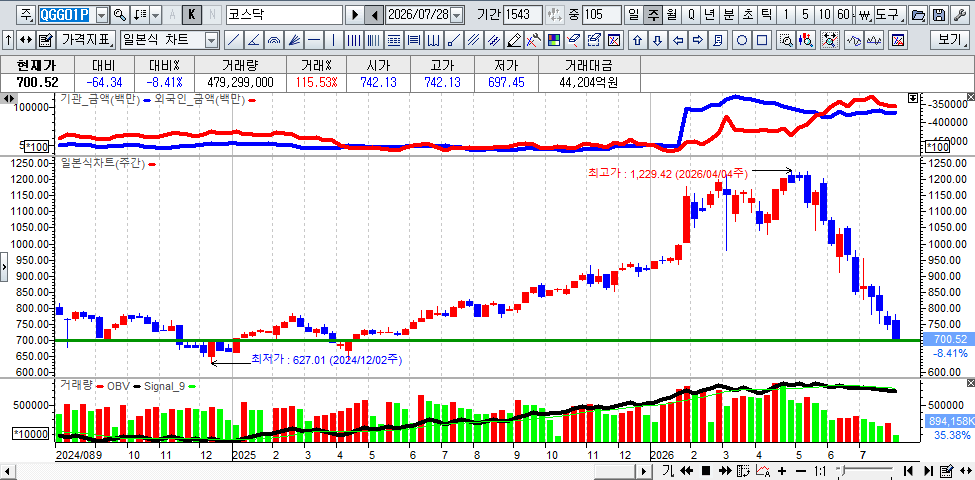
Task: Select the up arrow marker tool
Action: (637, 40)
